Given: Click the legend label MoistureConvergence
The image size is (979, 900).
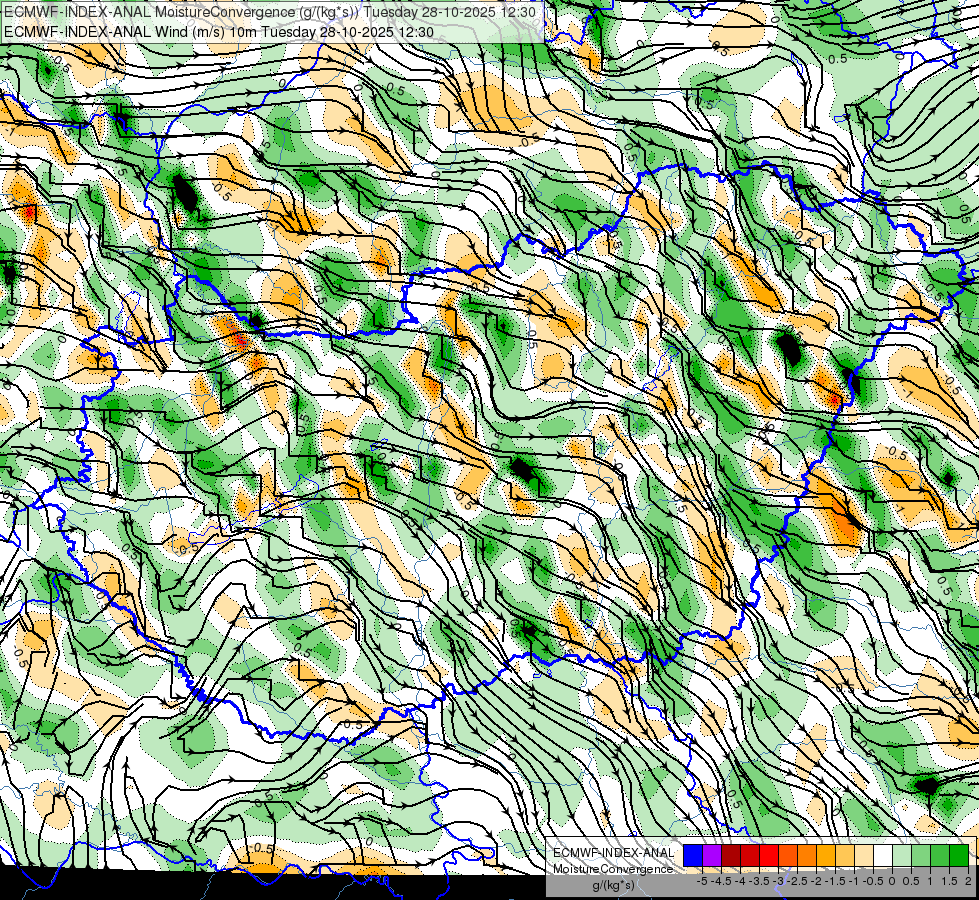Looking at the screenshot, I should (x=613, y=869).
